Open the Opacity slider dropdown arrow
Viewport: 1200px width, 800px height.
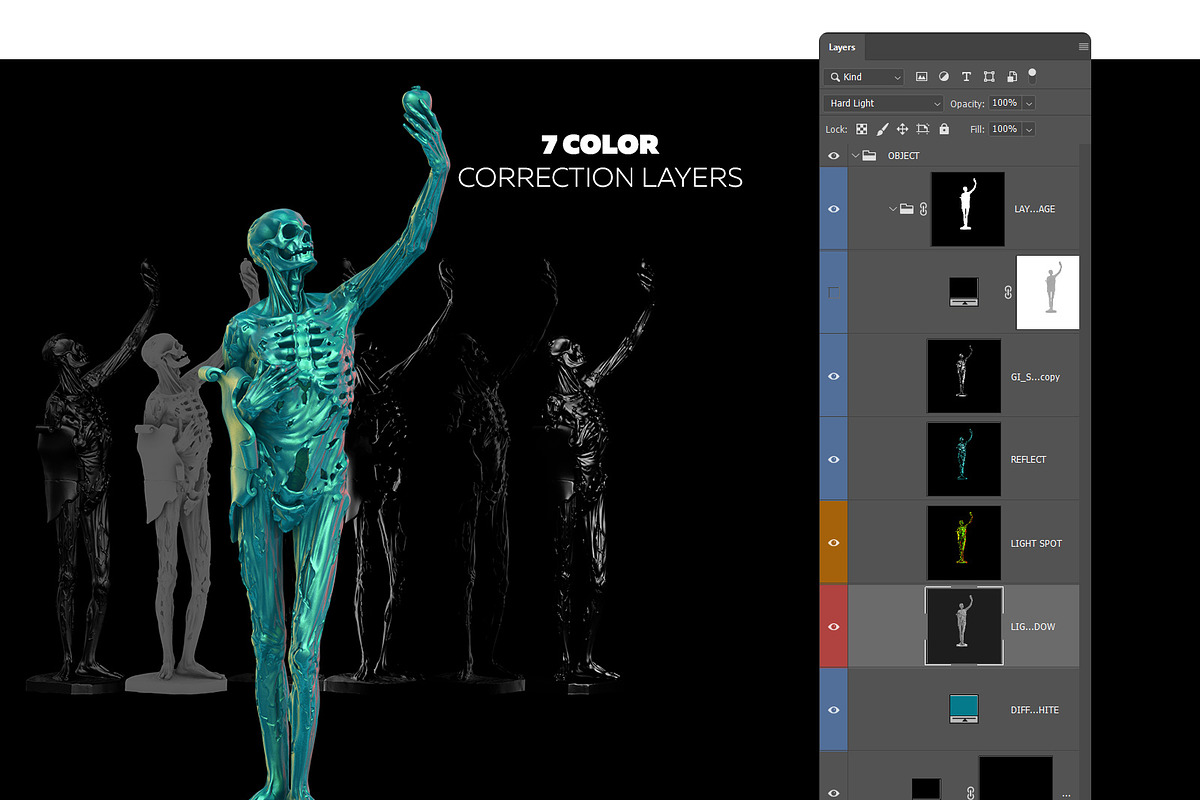(1029, 103)
